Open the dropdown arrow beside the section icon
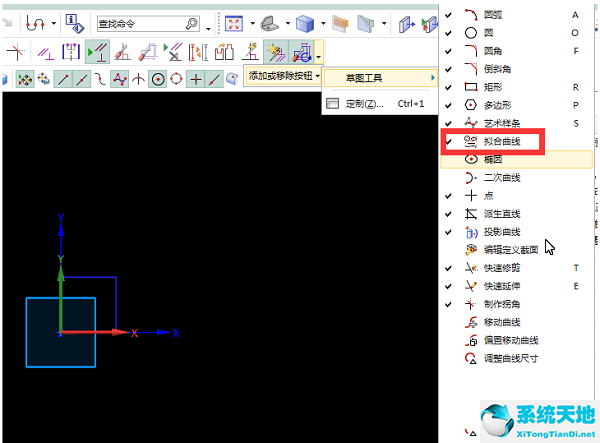 [384, 24]
